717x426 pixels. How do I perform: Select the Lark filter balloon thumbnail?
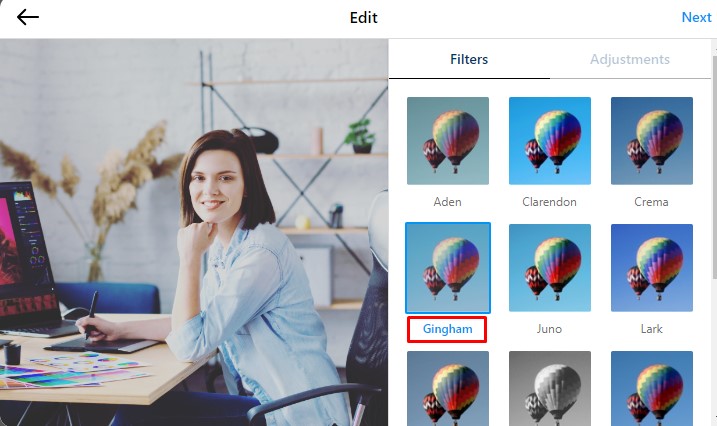pos(652,268)
